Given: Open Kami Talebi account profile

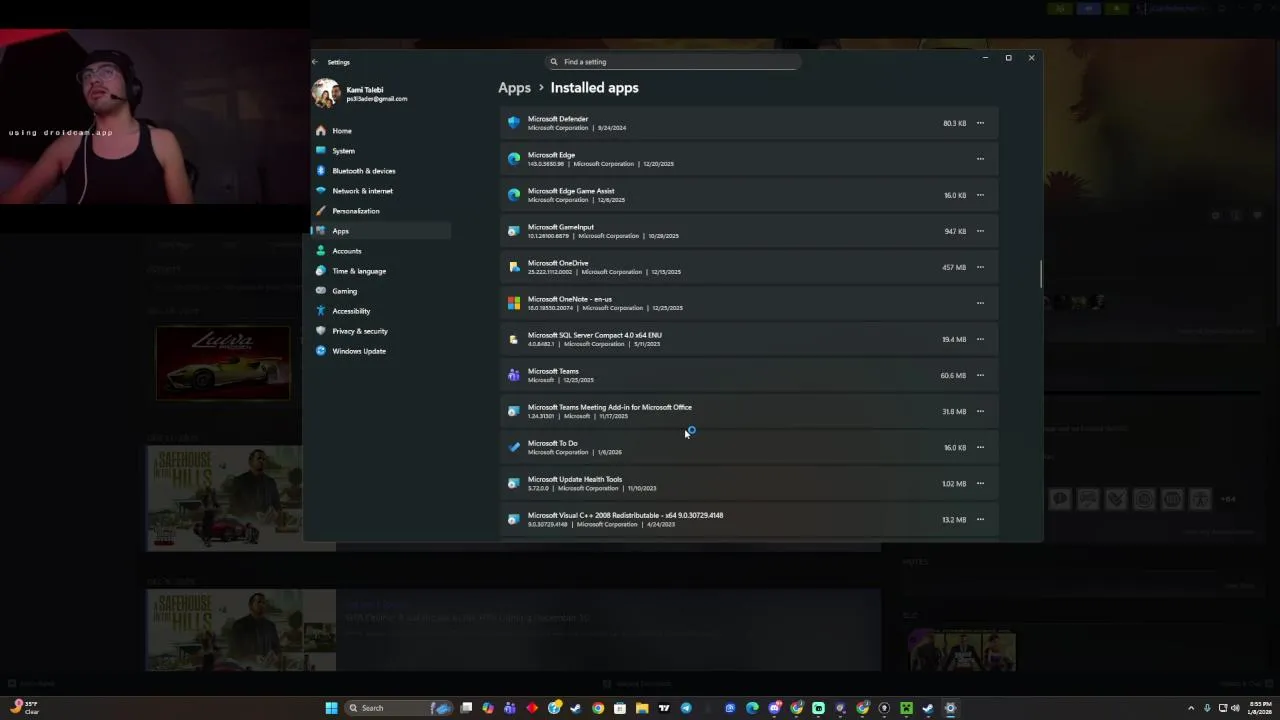Looking at the screenshot, I should [360, 94].
